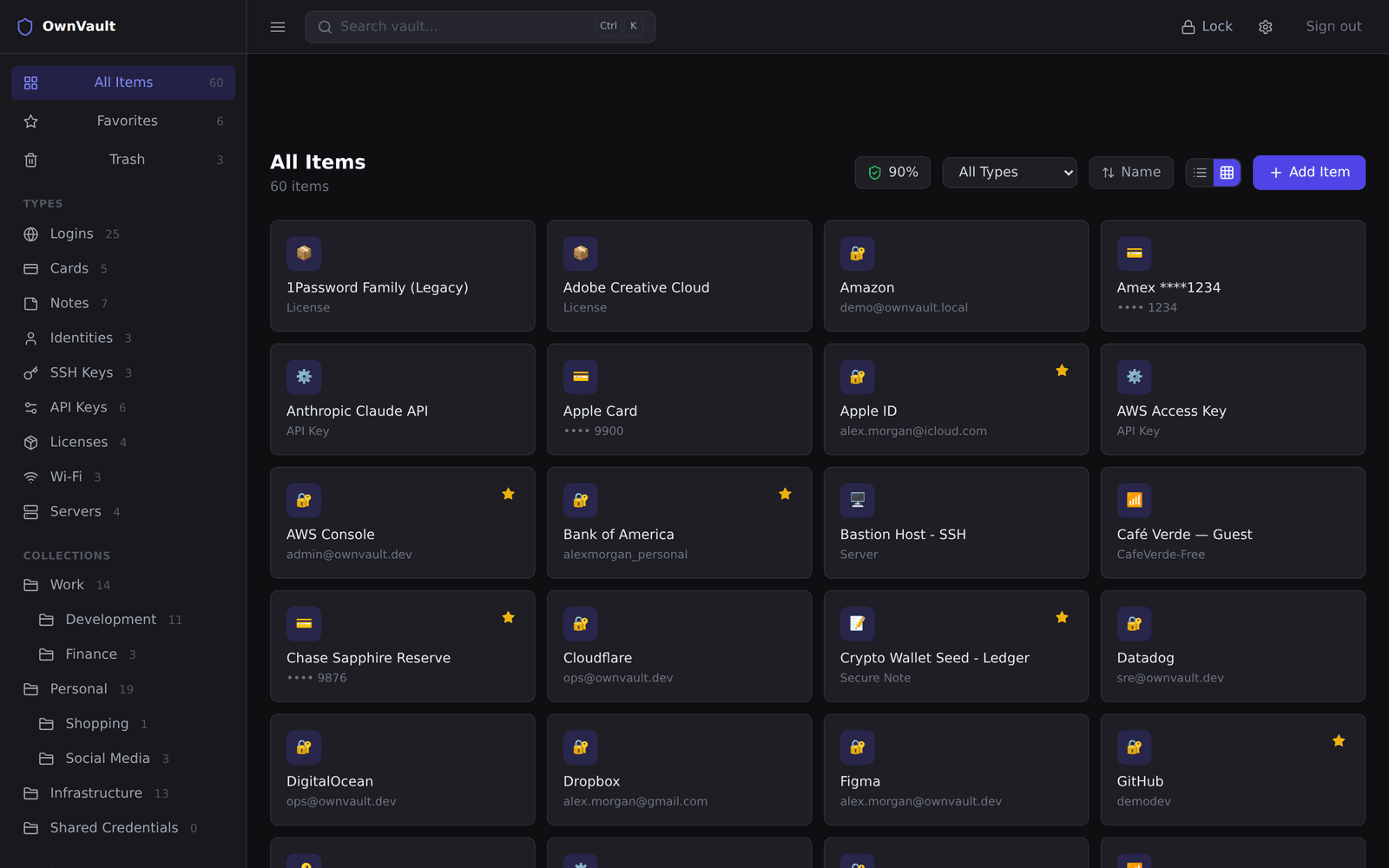Click the AWS Console lock icon

click(304, 501)
